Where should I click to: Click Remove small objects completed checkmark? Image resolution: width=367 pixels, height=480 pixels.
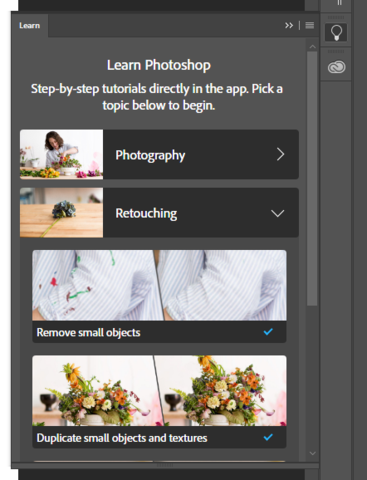pos(268,332)
